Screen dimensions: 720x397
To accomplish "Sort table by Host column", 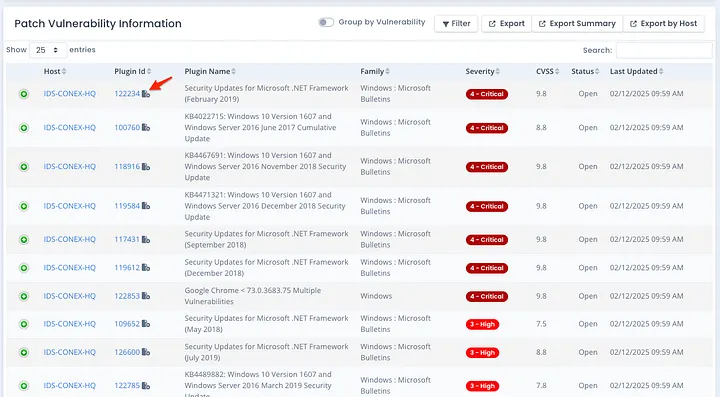I will (x=55, y=71).
